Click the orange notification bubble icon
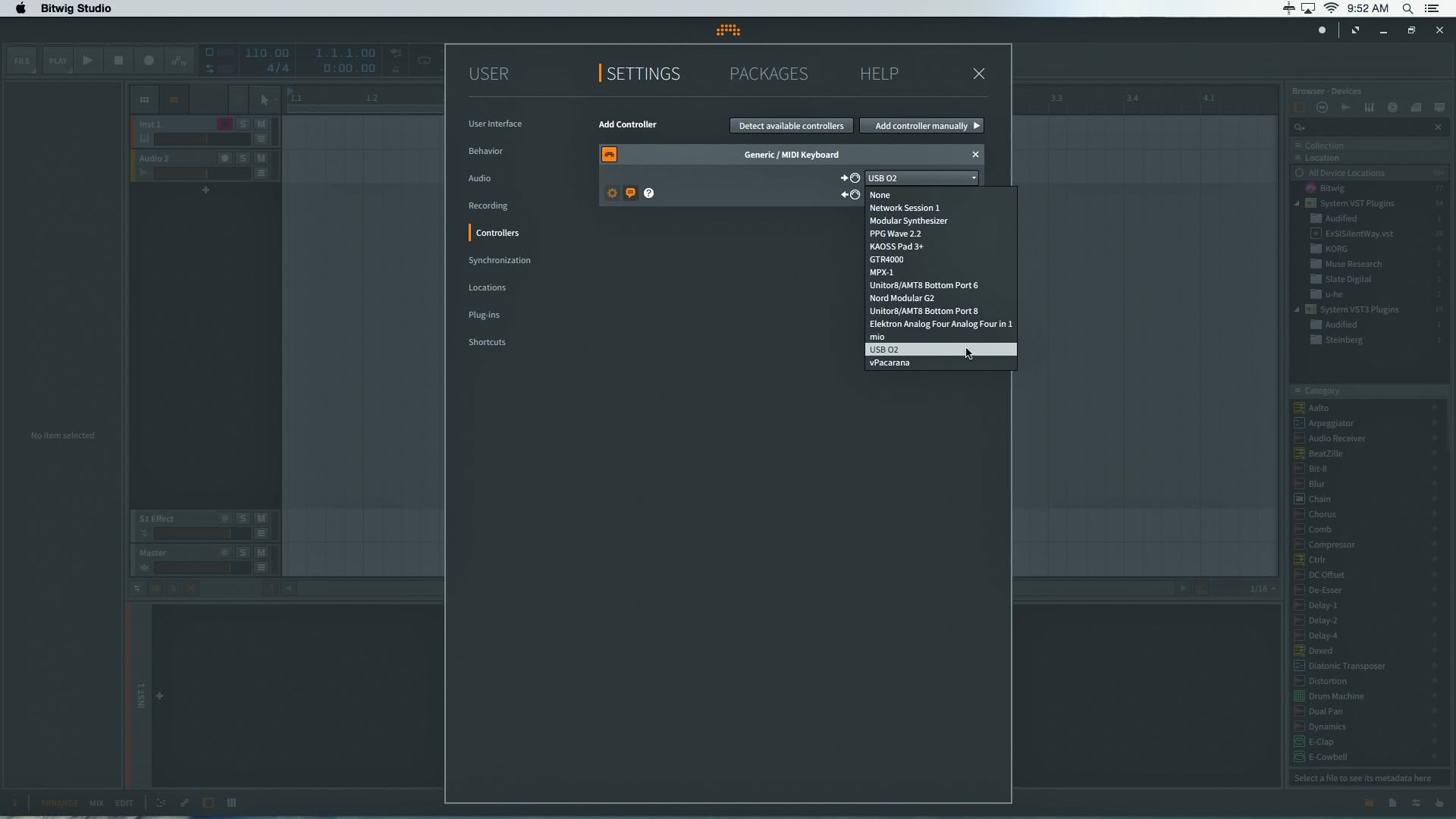 point(630,193)
